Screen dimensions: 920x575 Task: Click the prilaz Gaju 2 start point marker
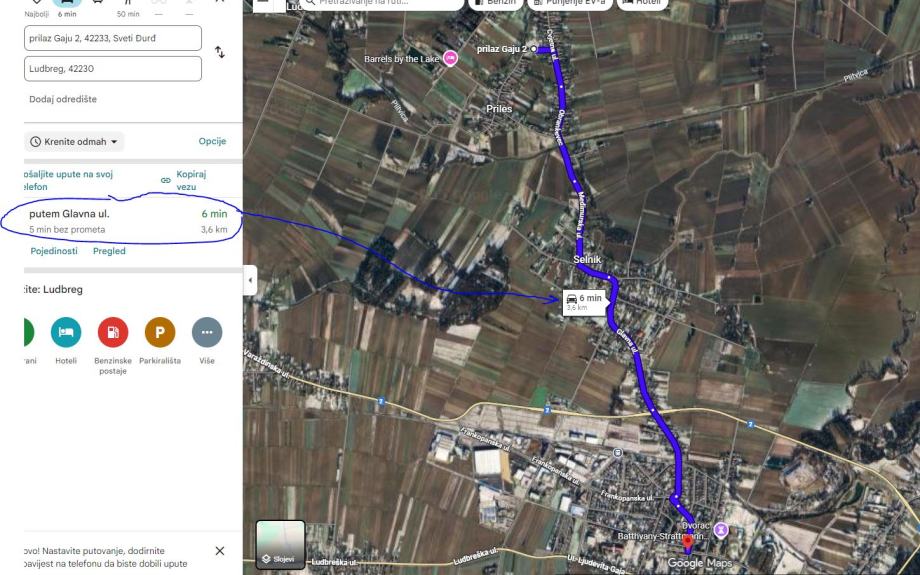click(x=534, y=49)
